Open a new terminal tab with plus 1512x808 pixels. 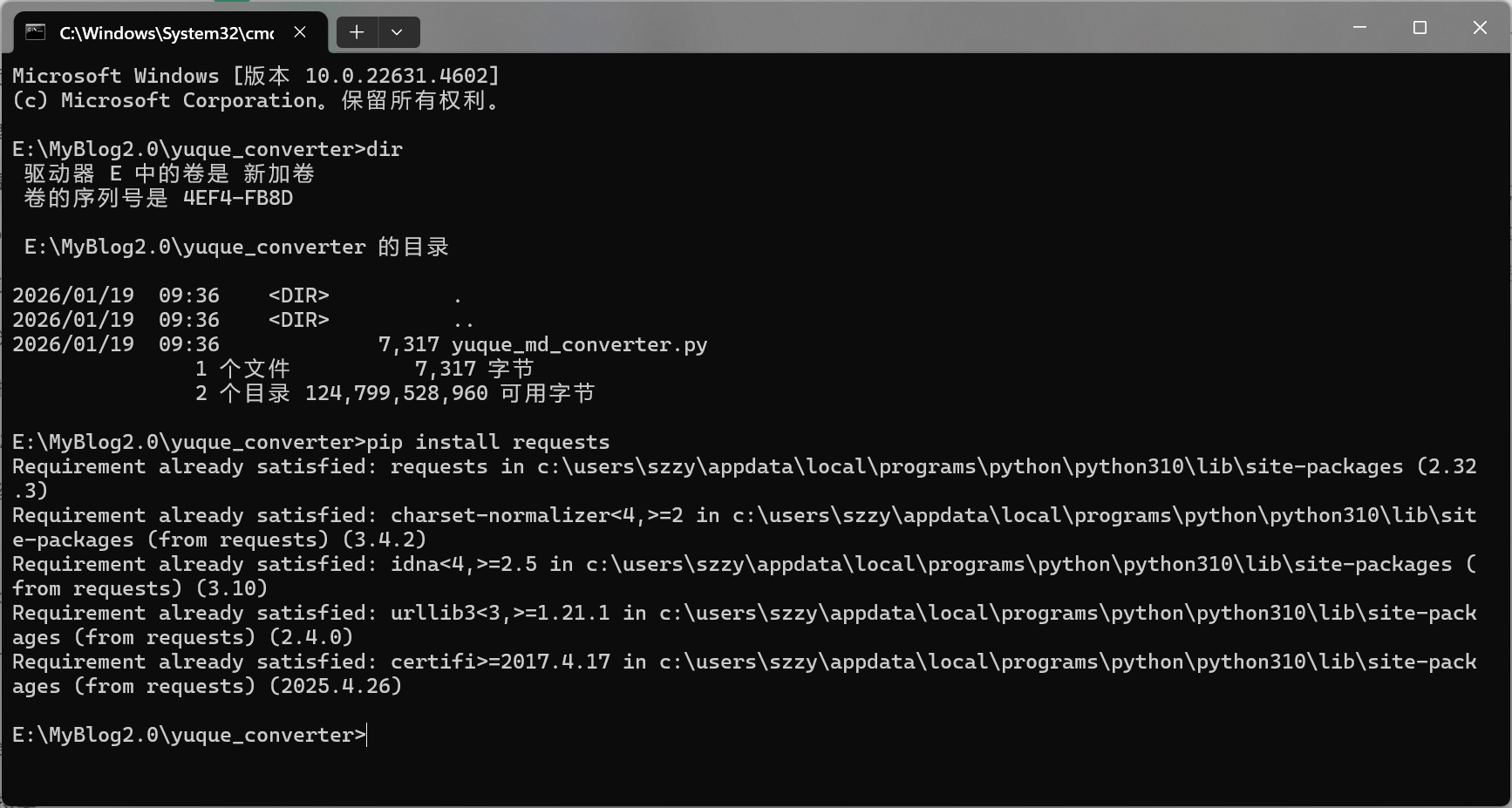357,32
